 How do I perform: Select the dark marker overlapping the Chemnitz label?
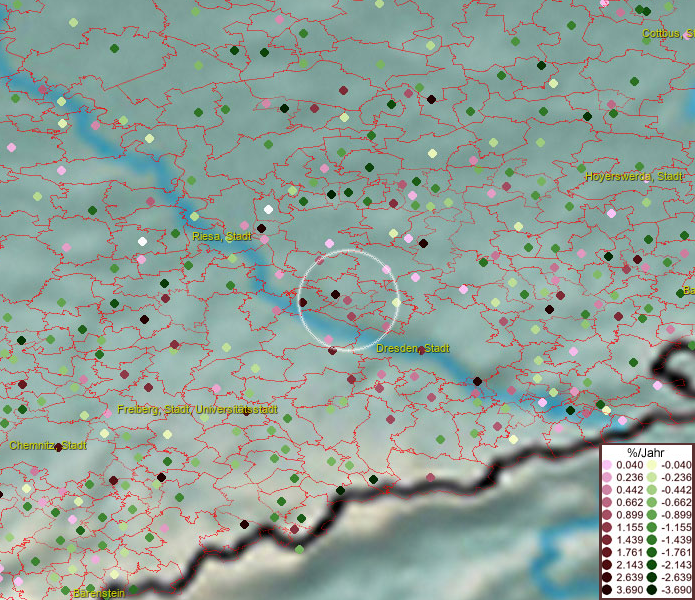coord(58,447)
